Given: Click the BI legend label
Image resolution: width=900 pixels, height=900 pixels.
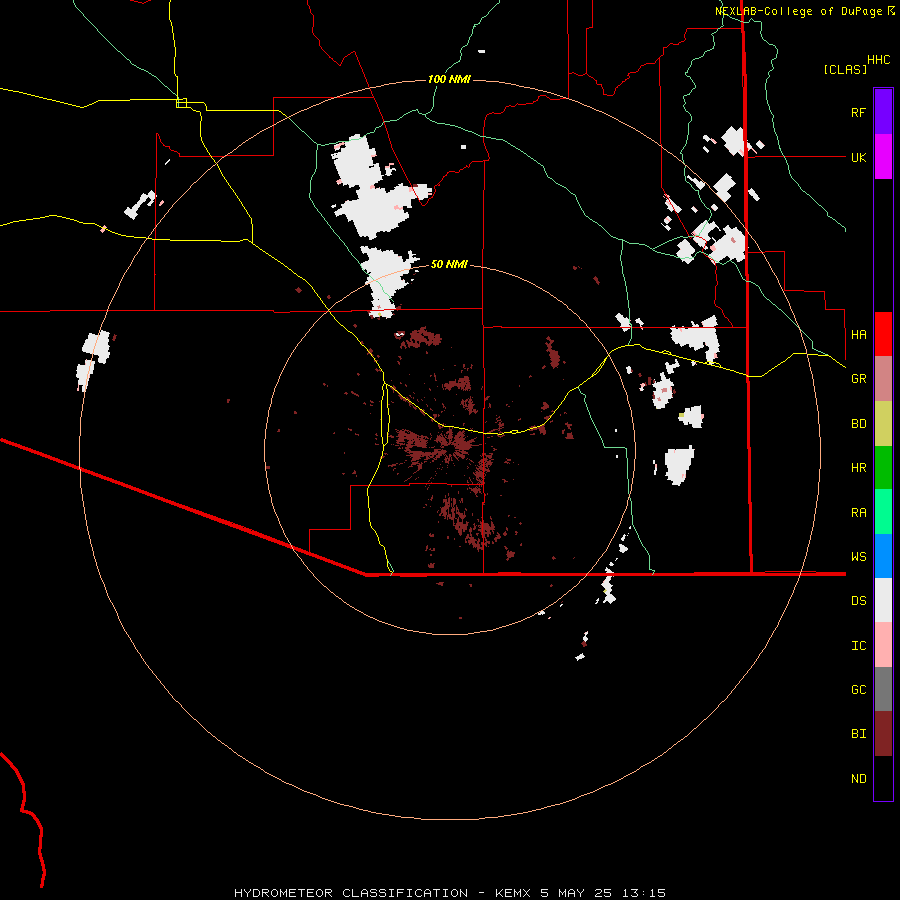Looking at the screenshot, I should 858,734.
